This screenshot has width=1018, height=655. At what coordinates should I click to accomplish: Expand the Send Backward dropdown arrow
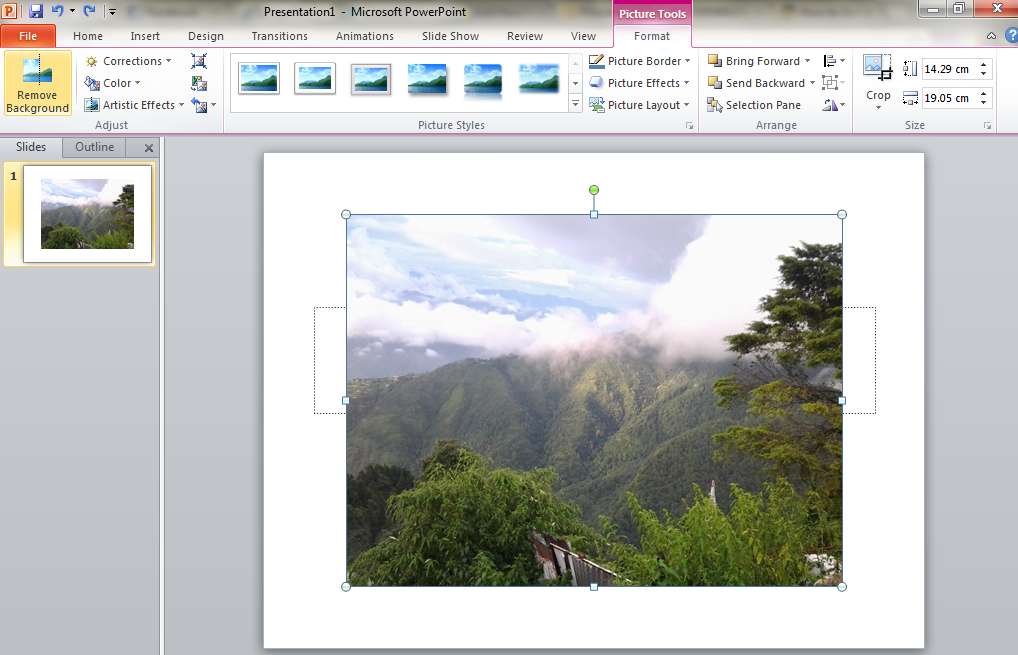(812, 83)
